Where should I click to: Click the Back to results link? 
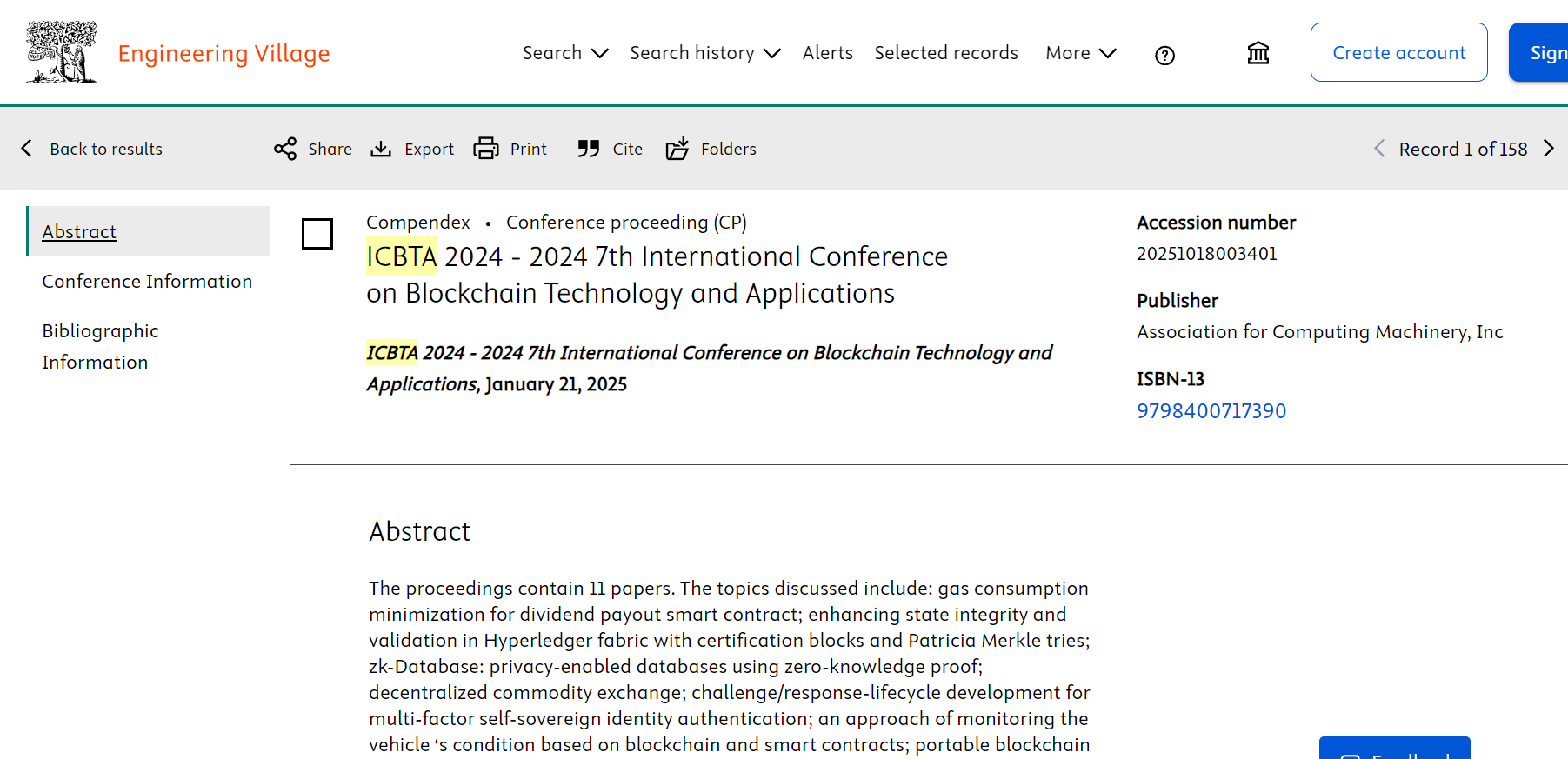coord(106,149)
